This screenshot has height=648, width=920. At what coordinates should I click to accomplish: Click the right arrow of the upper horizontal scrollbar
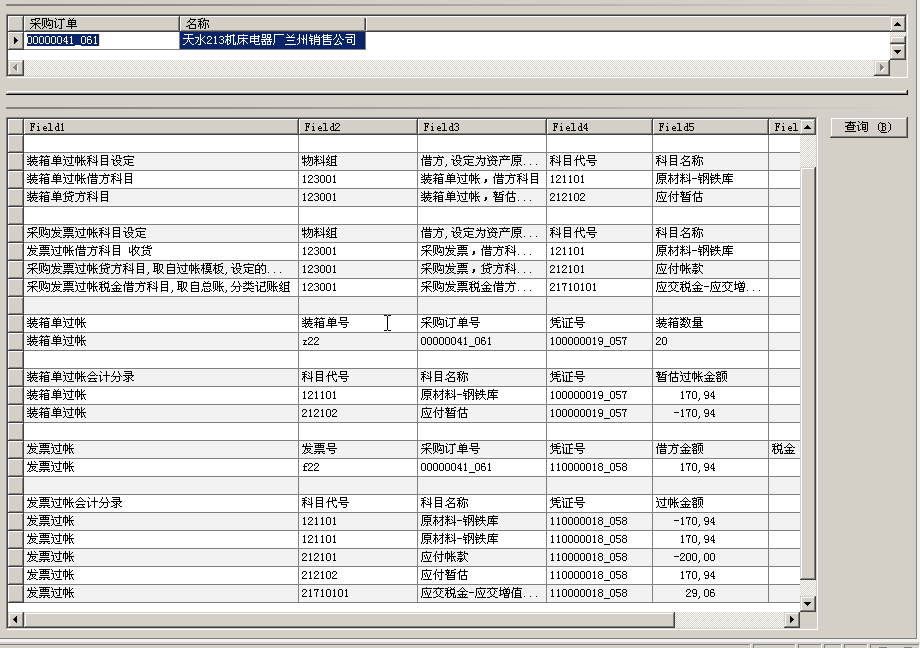tap(883, 67)
